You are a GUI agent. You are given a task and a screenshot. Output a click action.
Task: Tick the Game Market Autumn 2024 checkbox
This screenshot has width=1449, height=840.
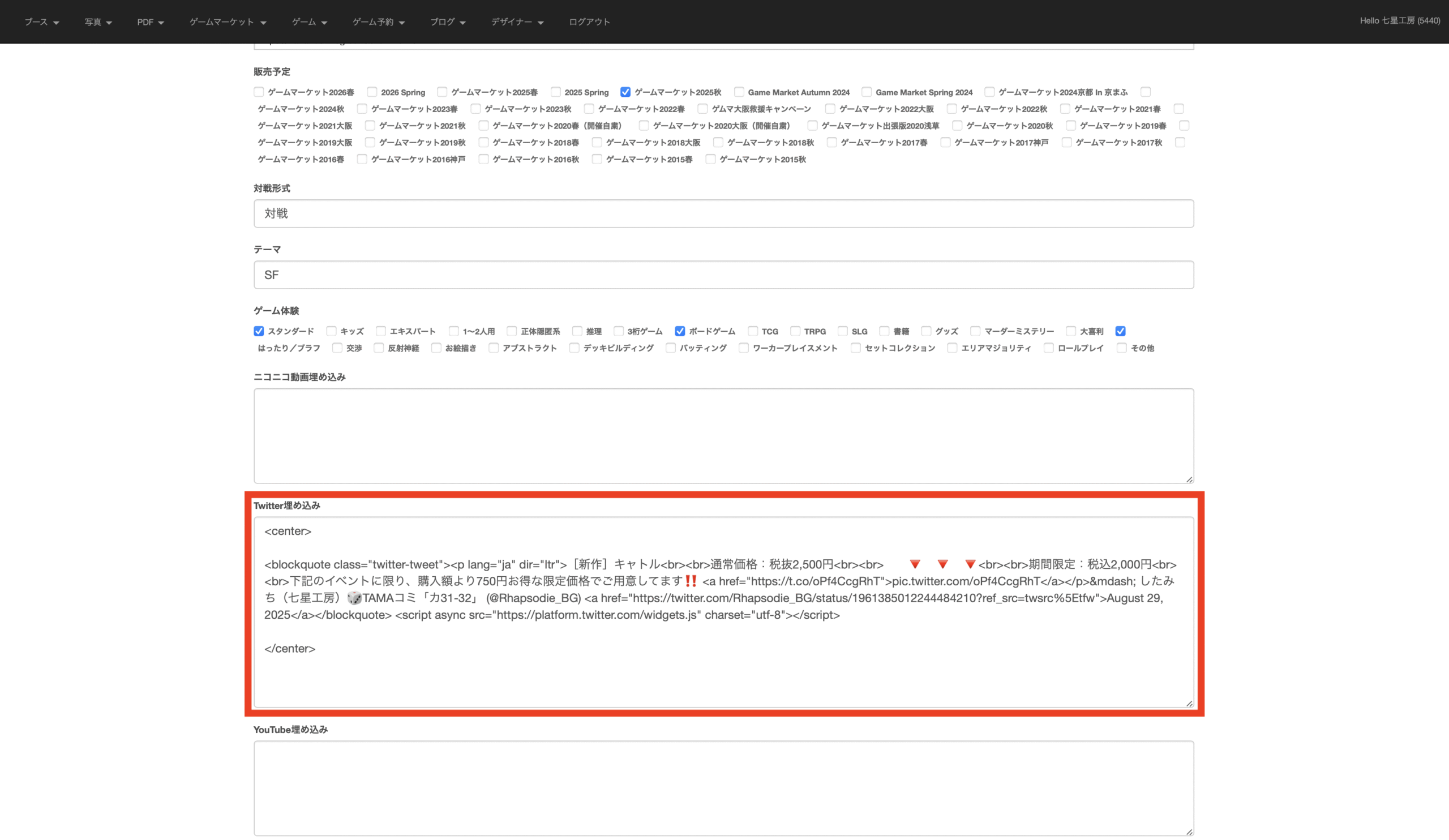[x=739, y=92]
